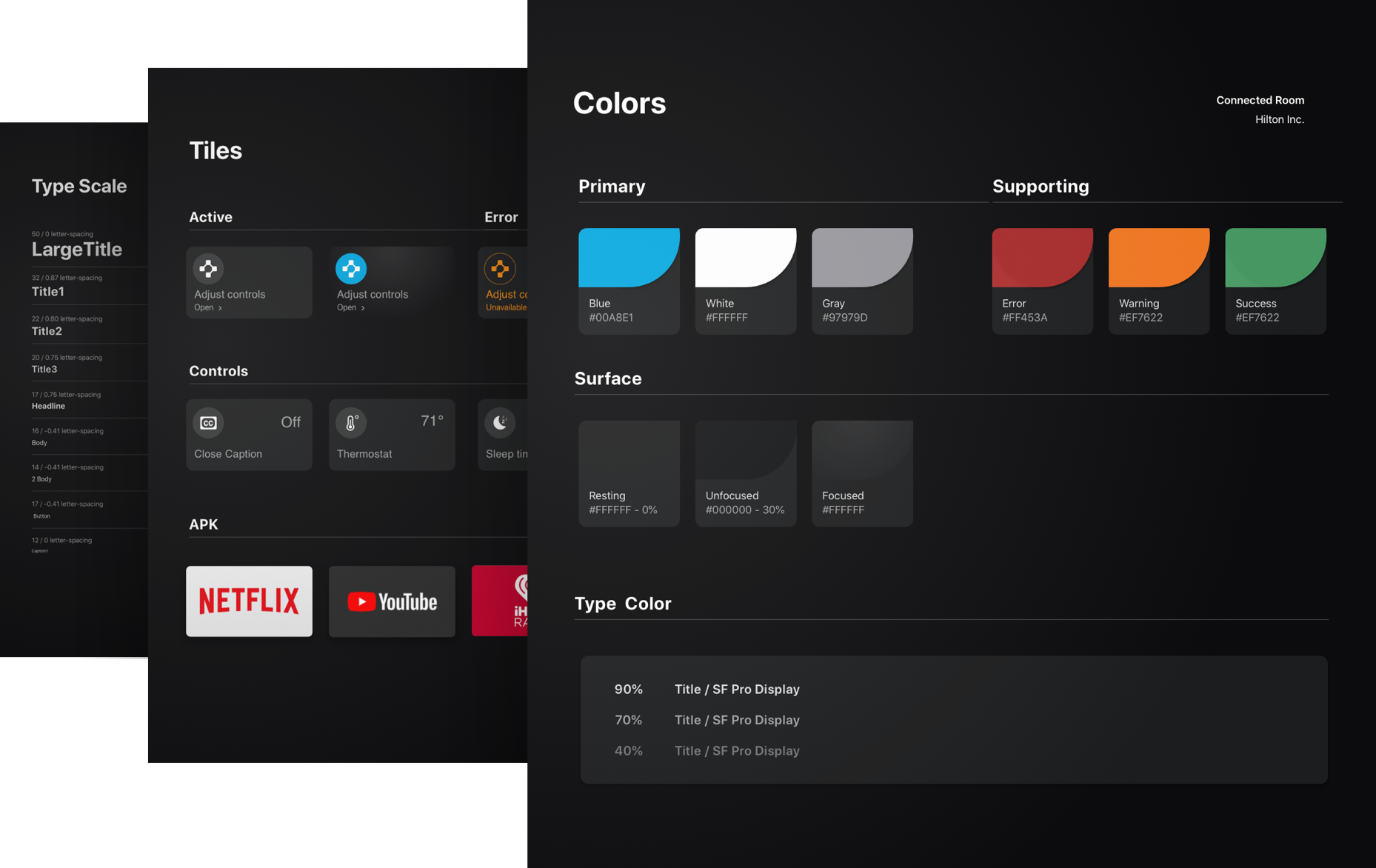Open the iHeartRadio app tile
The width and height of the screenshot is (1376, 868).
point(500,601)
